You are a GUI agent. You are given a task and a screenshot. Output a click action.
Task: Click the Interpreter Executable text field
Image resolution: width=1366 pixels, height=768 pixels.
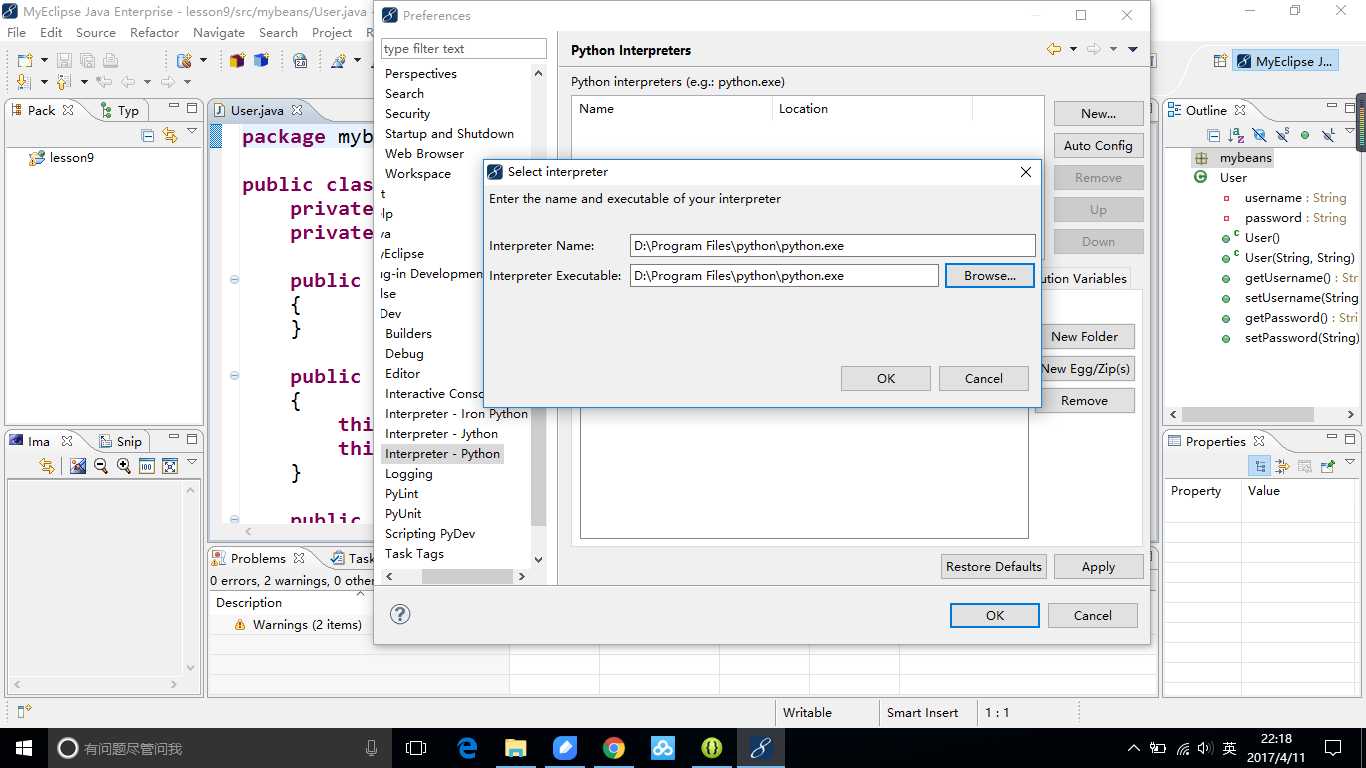[784, 275]
